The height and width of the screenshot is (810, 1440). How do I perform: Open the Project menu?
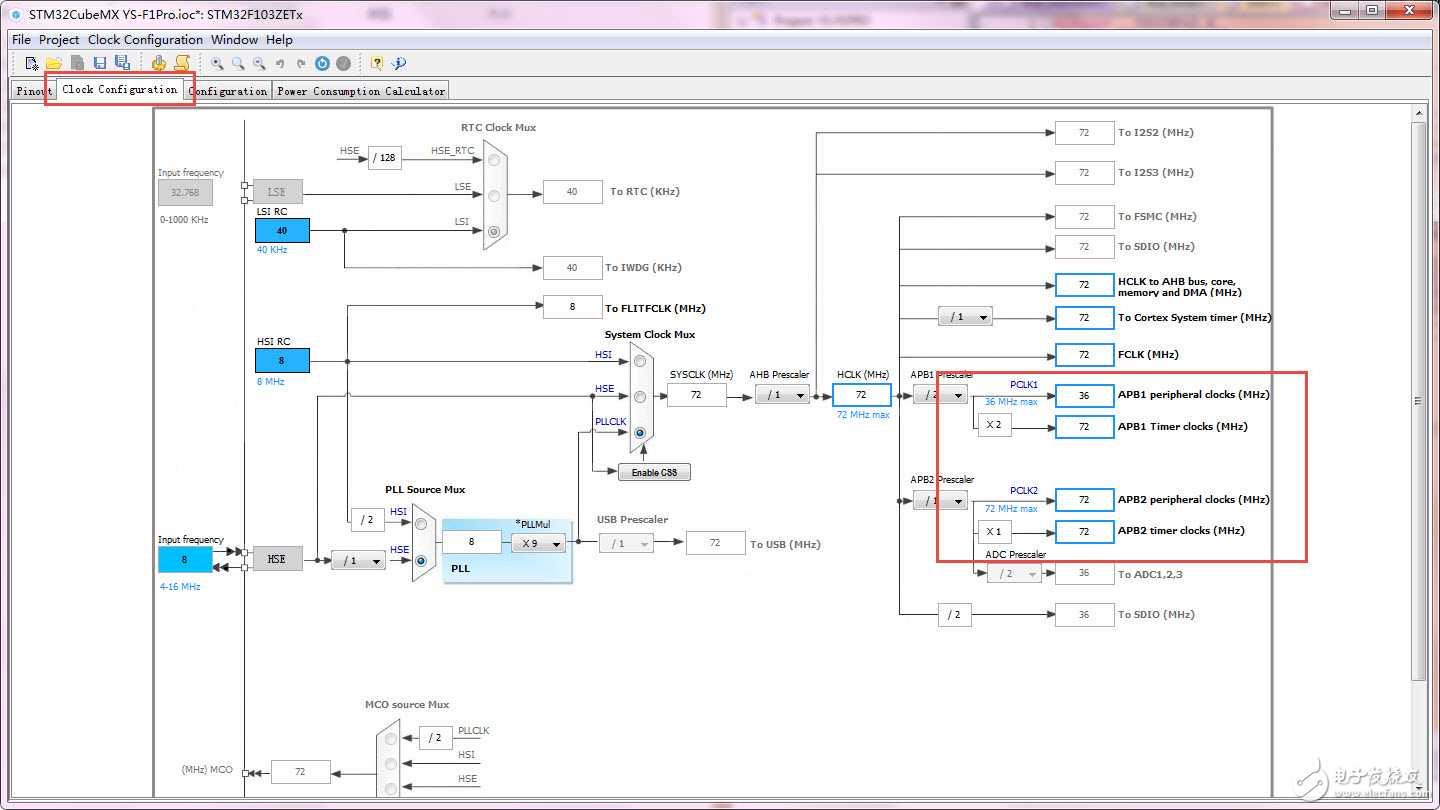click(x=59, y=40)
